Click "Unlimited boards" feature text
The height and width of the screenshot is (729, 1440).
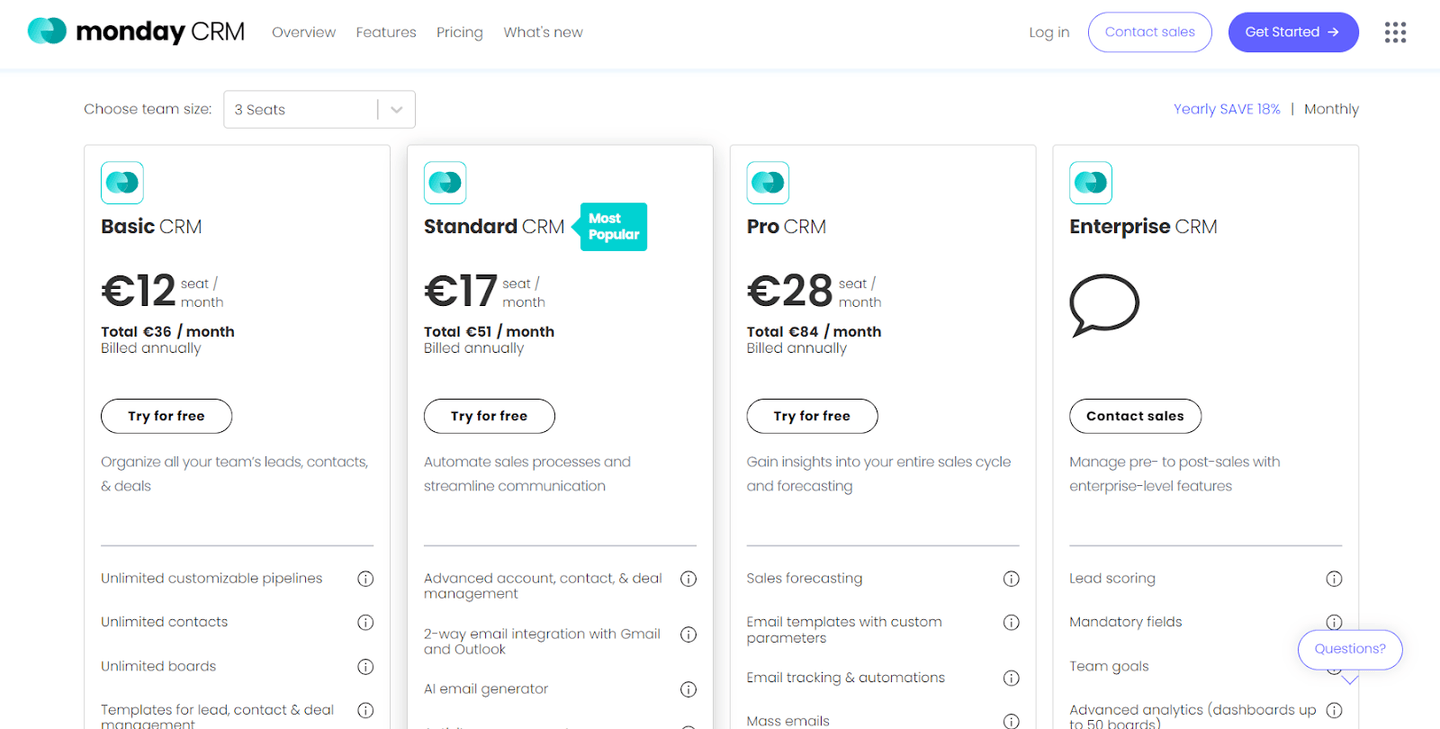coord(158,666)
